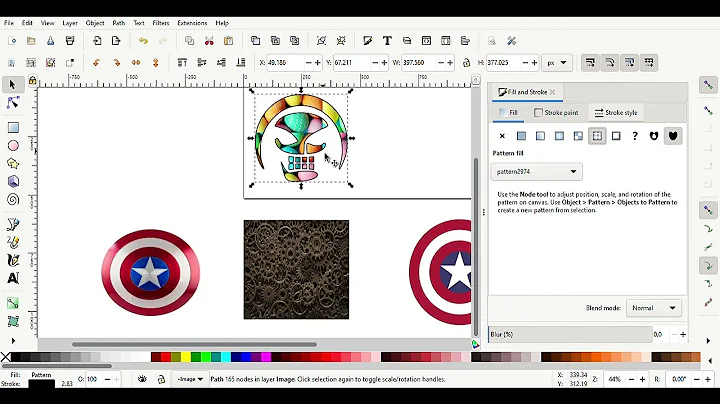Set fill to Flat color

click(521, 136)
